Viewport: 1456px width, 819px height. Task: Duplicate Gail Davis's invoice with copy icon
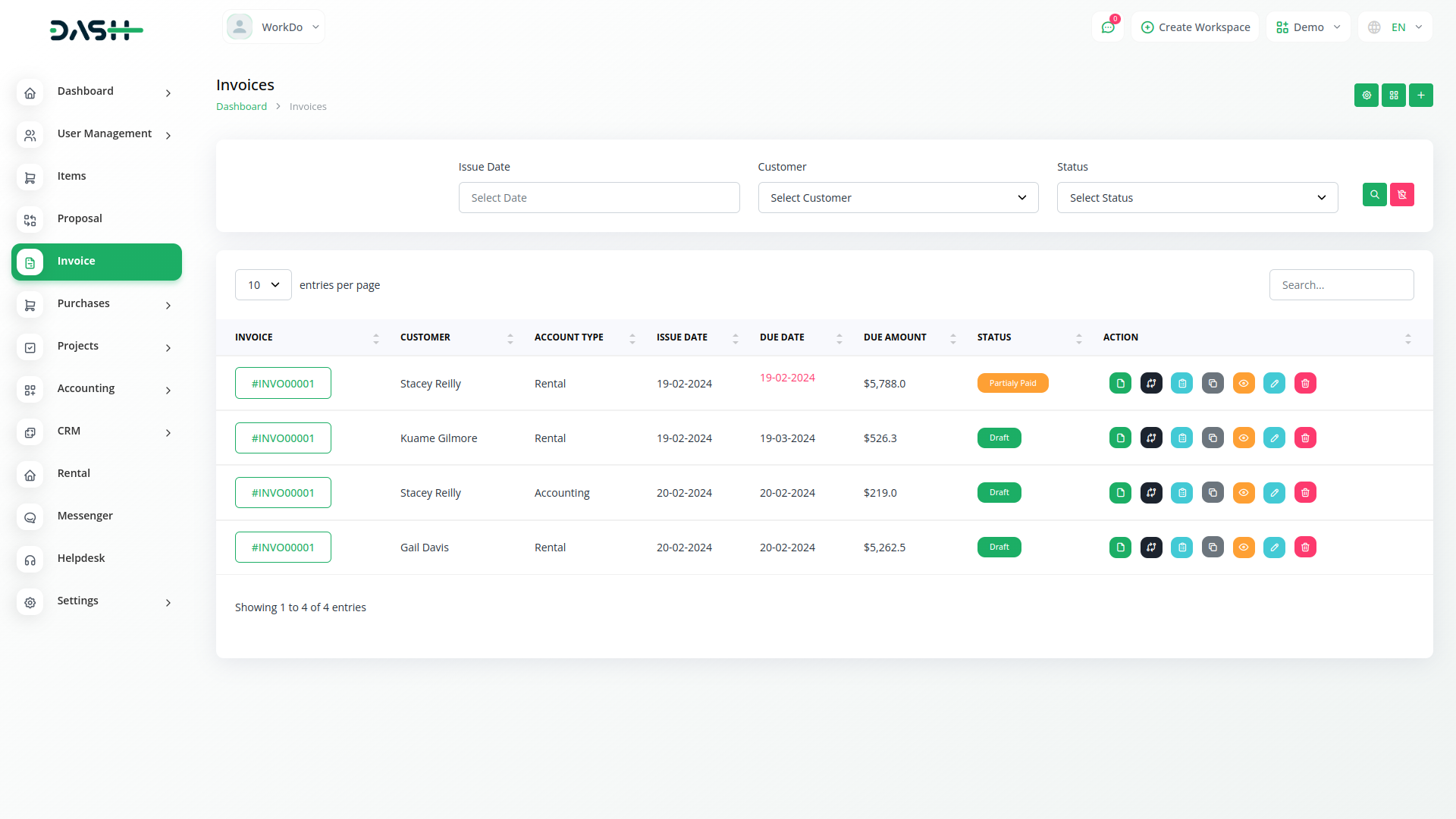point(1213,548)
